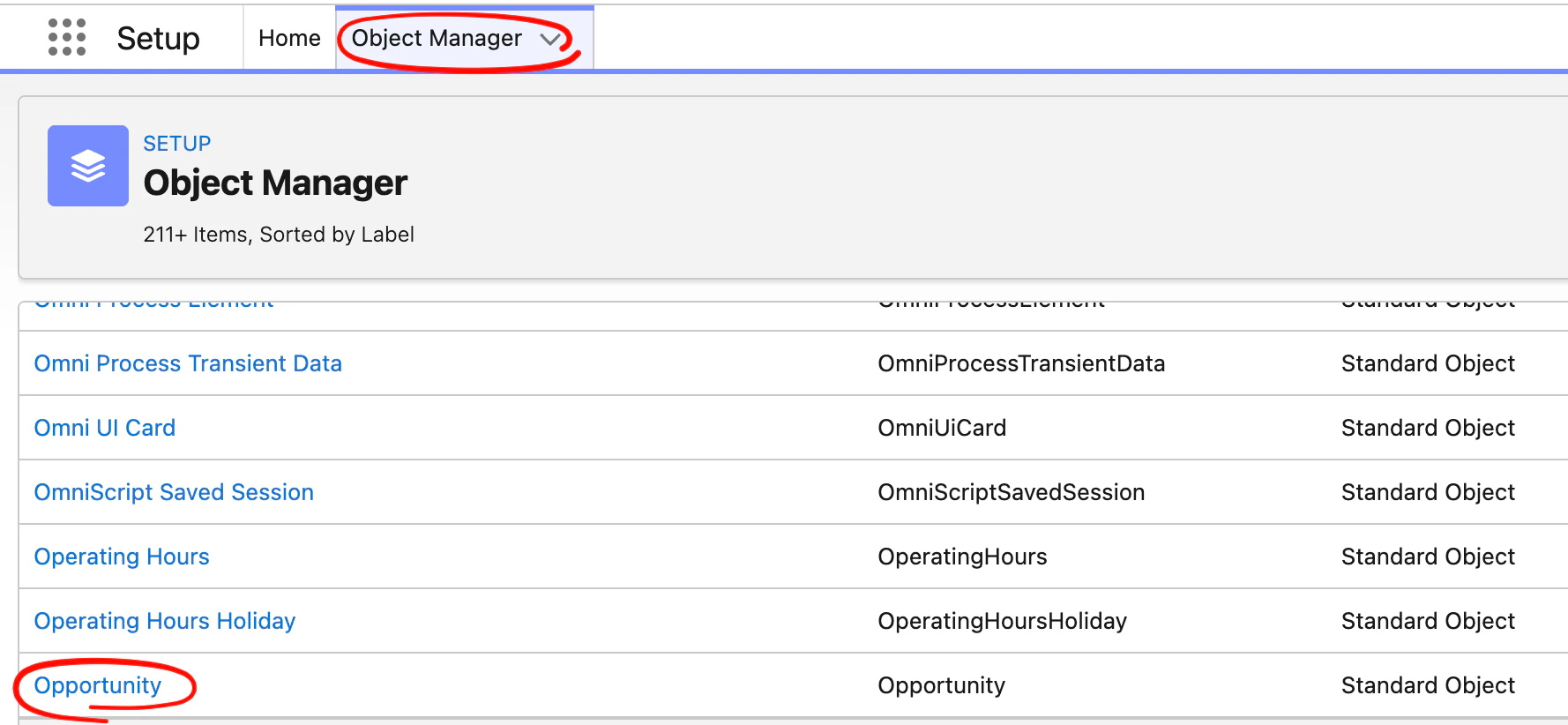Open the Operating Hours object

122,557
